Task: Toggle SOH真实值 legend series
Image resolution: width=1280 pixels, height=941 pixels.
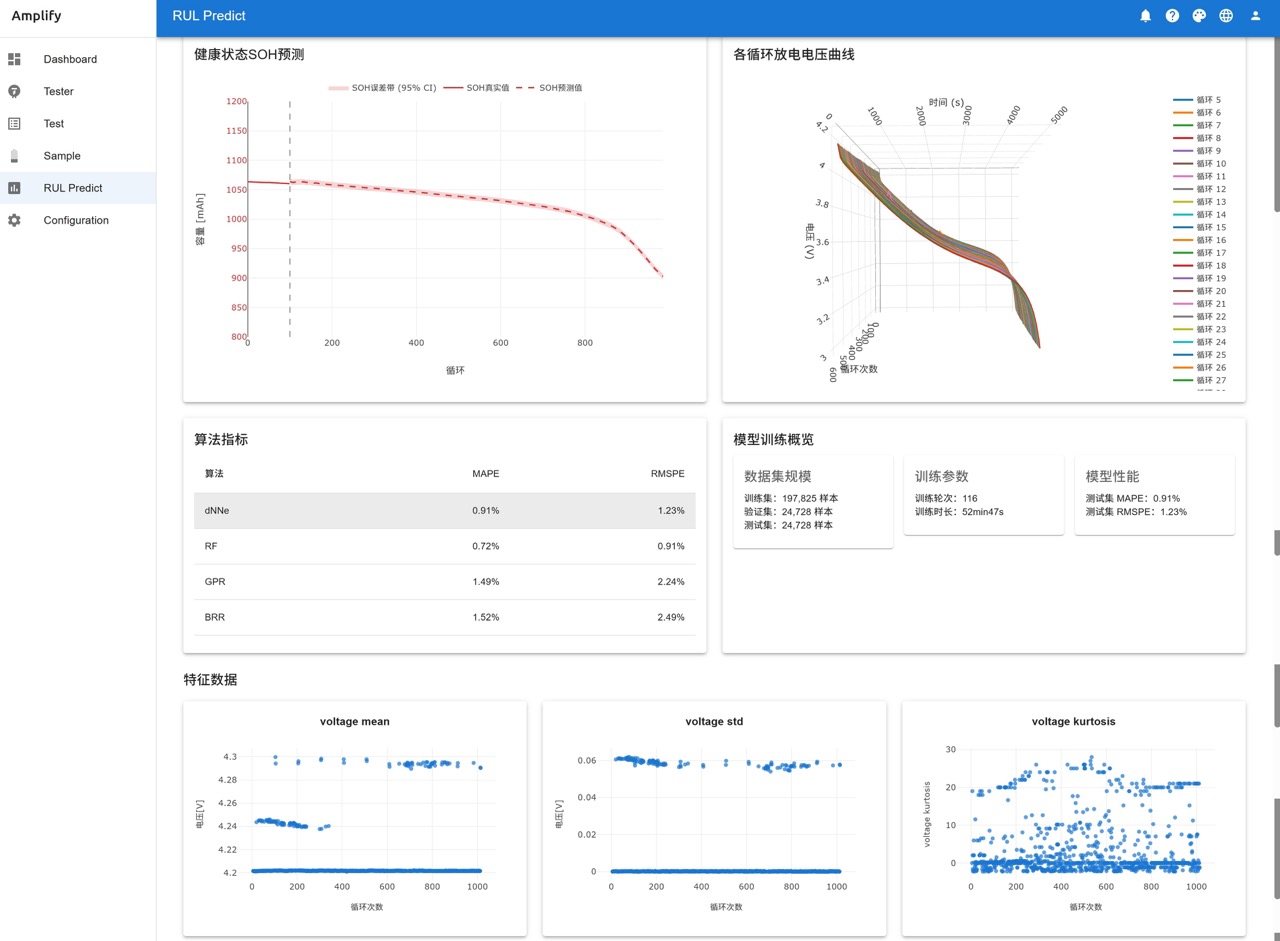Action: 477,88
